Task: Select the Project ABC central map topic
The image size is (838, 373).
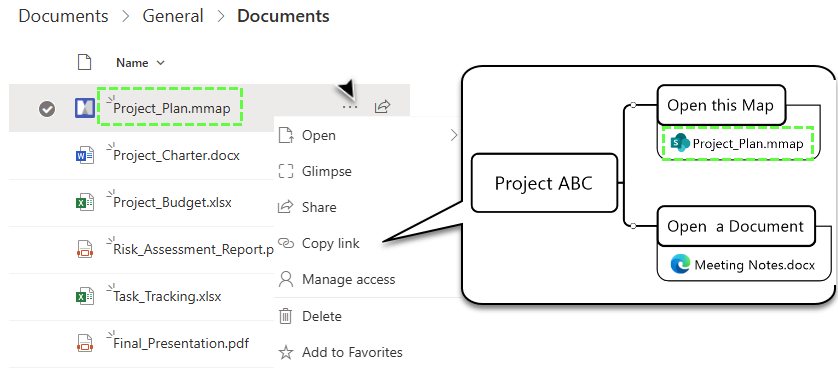Action: pyautogui.click(x=544, y=183)
